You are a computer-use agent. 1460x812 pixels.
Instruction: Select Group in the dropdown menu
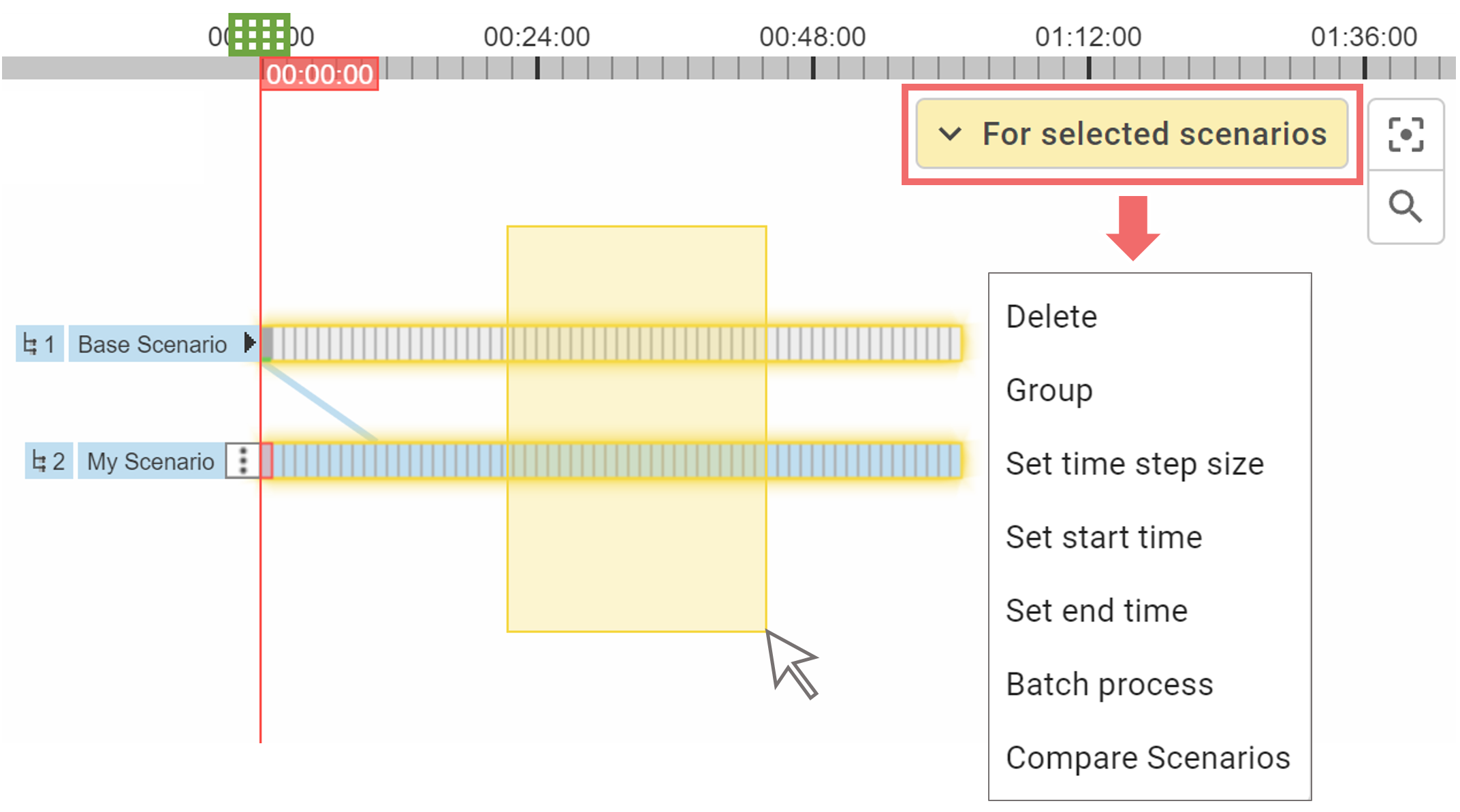(1049, 390)
